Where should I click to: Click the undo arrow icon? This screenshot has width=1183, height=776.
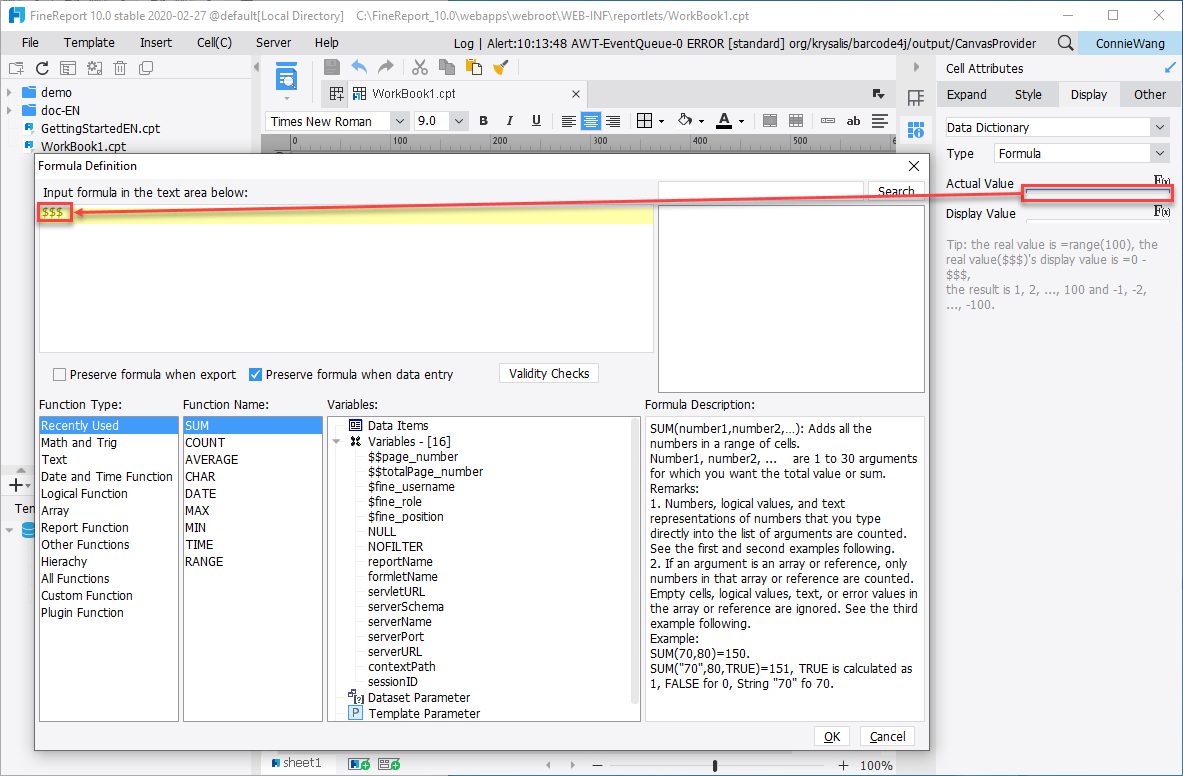[x=359, y=67]
